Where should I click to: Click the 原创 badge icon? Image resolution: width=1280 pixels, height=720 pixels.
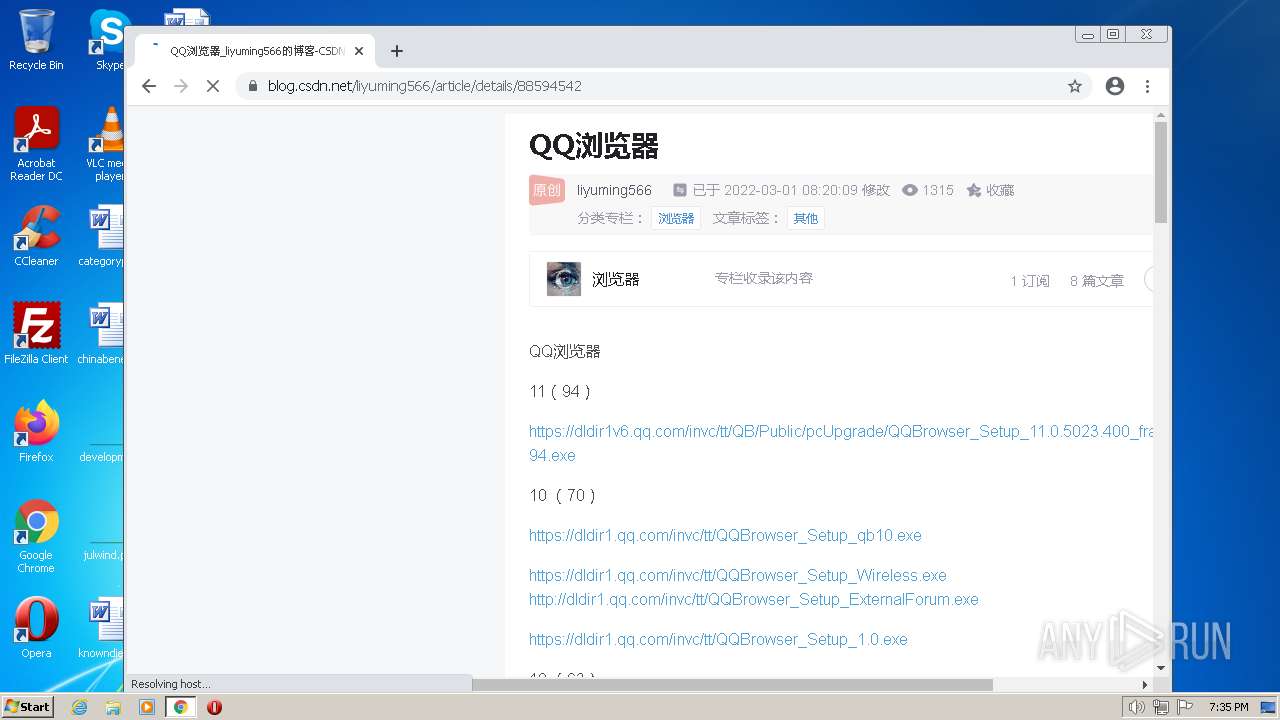coord(547,190)
